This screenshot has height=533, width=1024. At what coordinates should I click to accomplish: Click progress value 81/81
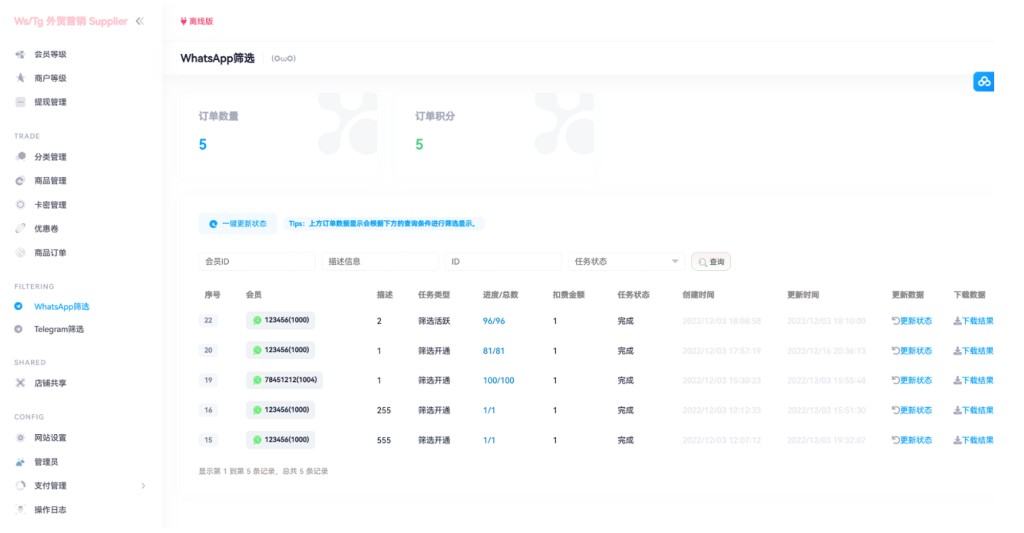point(494,351)
